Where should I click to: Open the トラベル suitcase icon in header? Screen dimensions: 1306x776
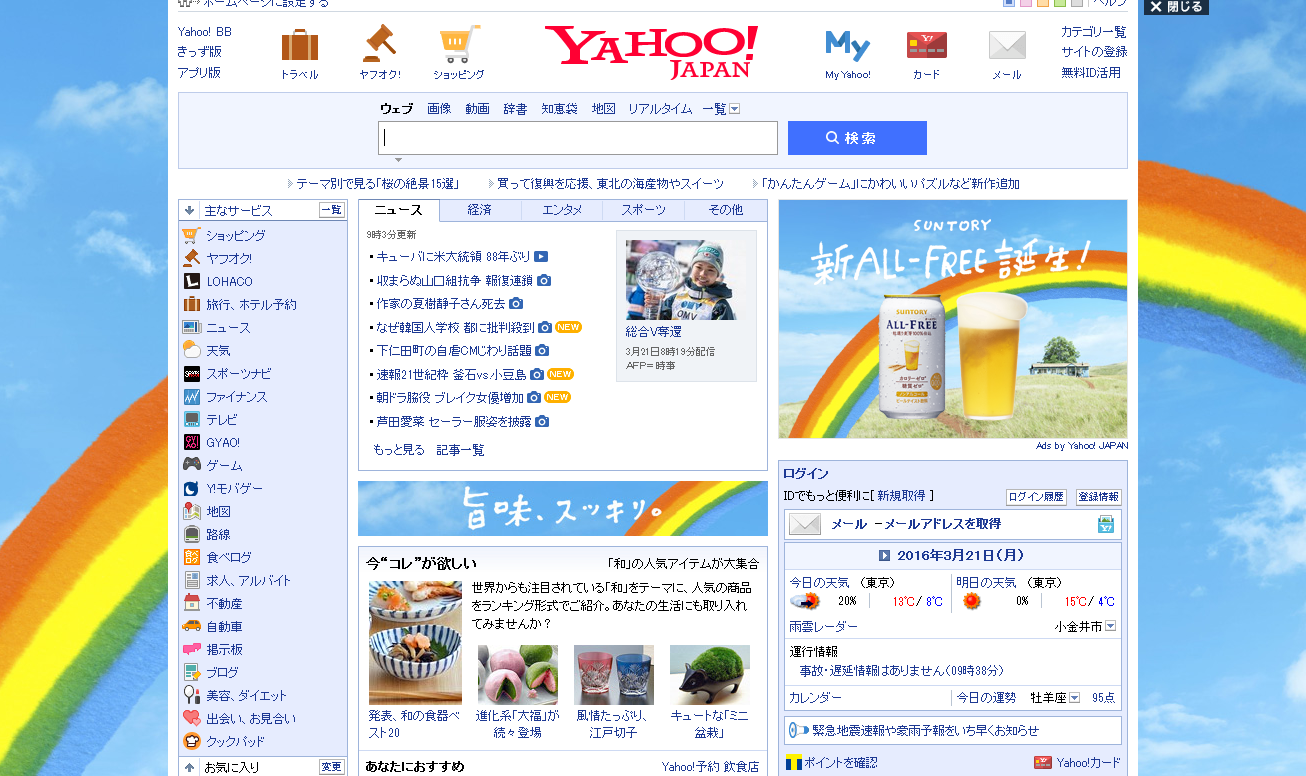pyautogui.click(x=299, y=45)
